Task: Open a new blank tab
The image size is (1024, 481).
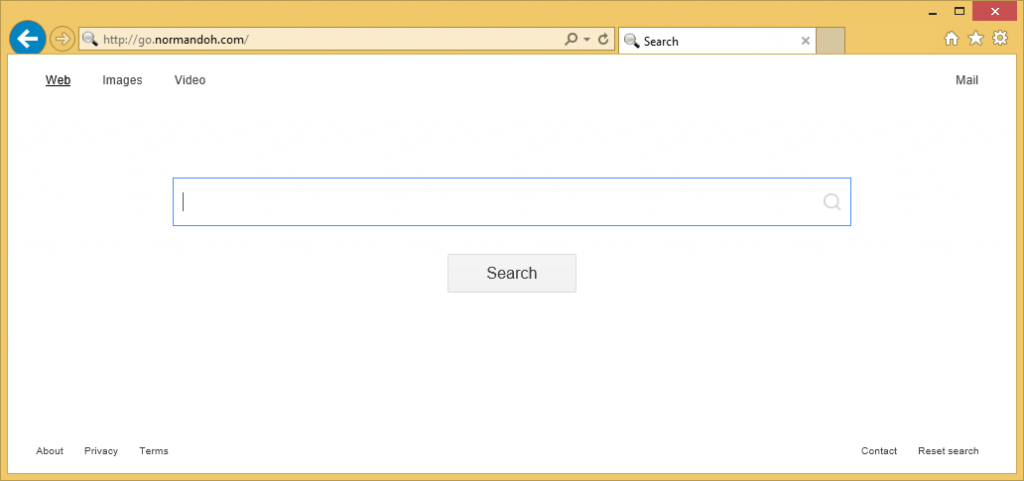Action: (x=832, y=41)
